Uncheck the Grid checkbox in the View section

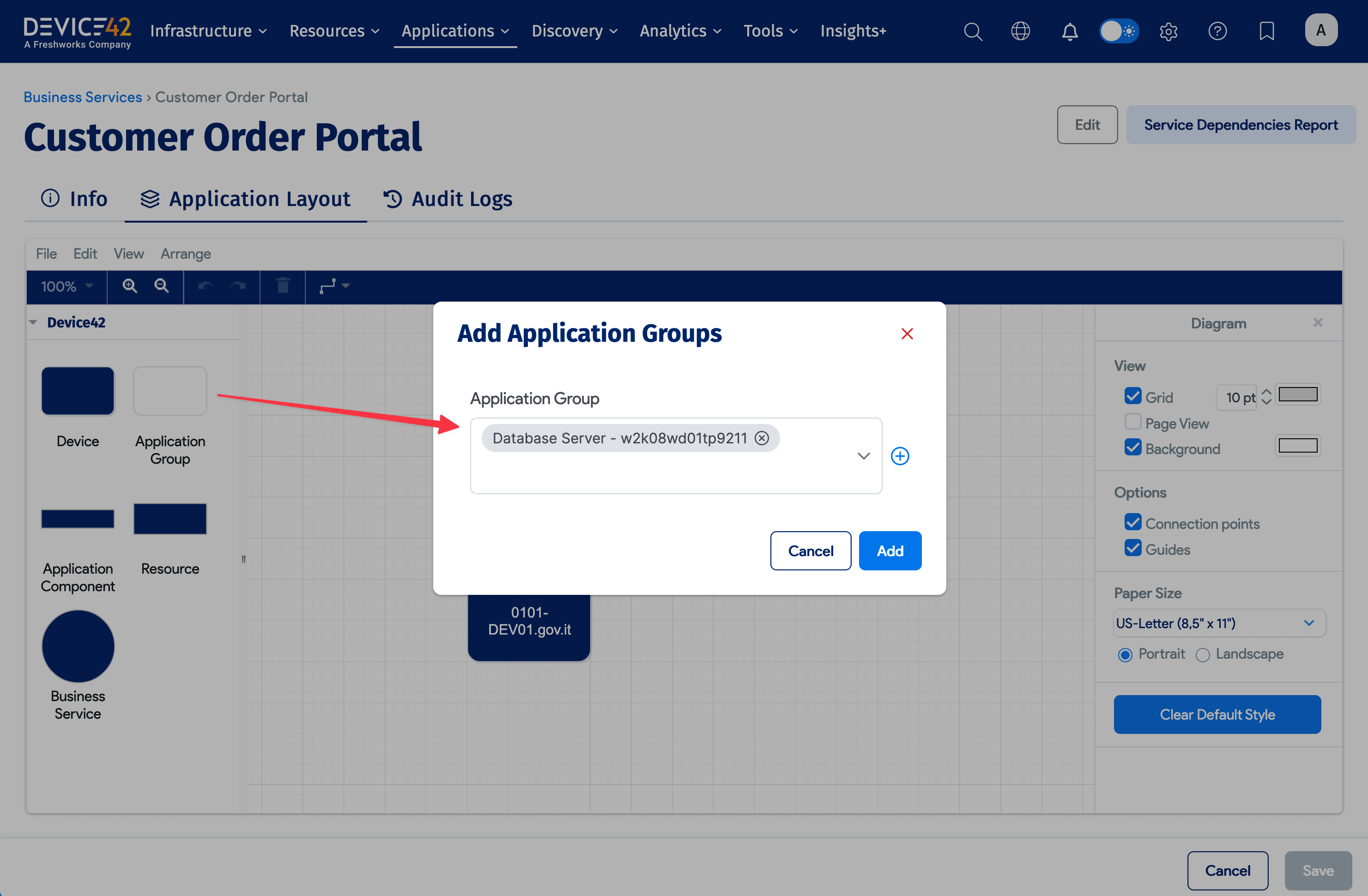[x=1133, y=395]
